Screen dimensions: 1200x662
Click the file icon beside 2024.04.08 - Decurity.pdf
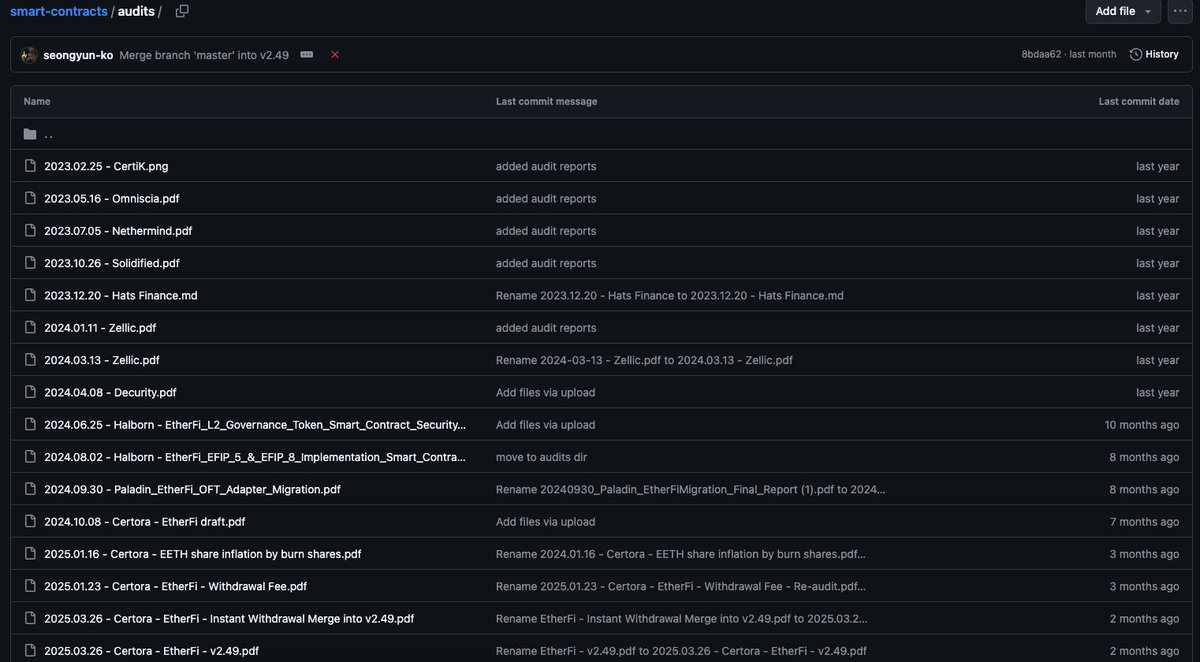pos(29,392)
